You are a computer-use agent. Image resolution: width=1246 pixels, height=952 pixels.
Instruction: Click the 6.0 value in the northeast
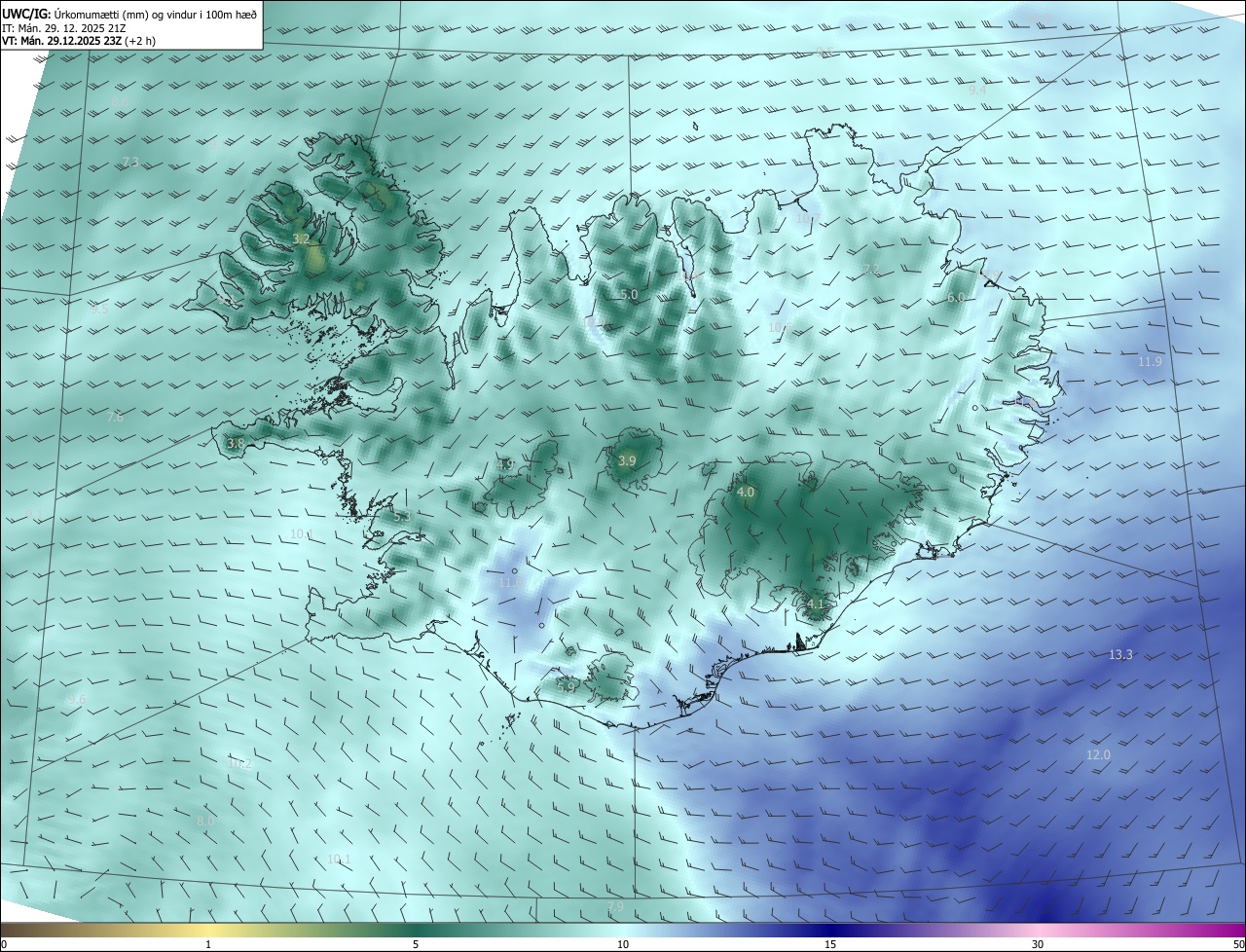click(956, 298)
